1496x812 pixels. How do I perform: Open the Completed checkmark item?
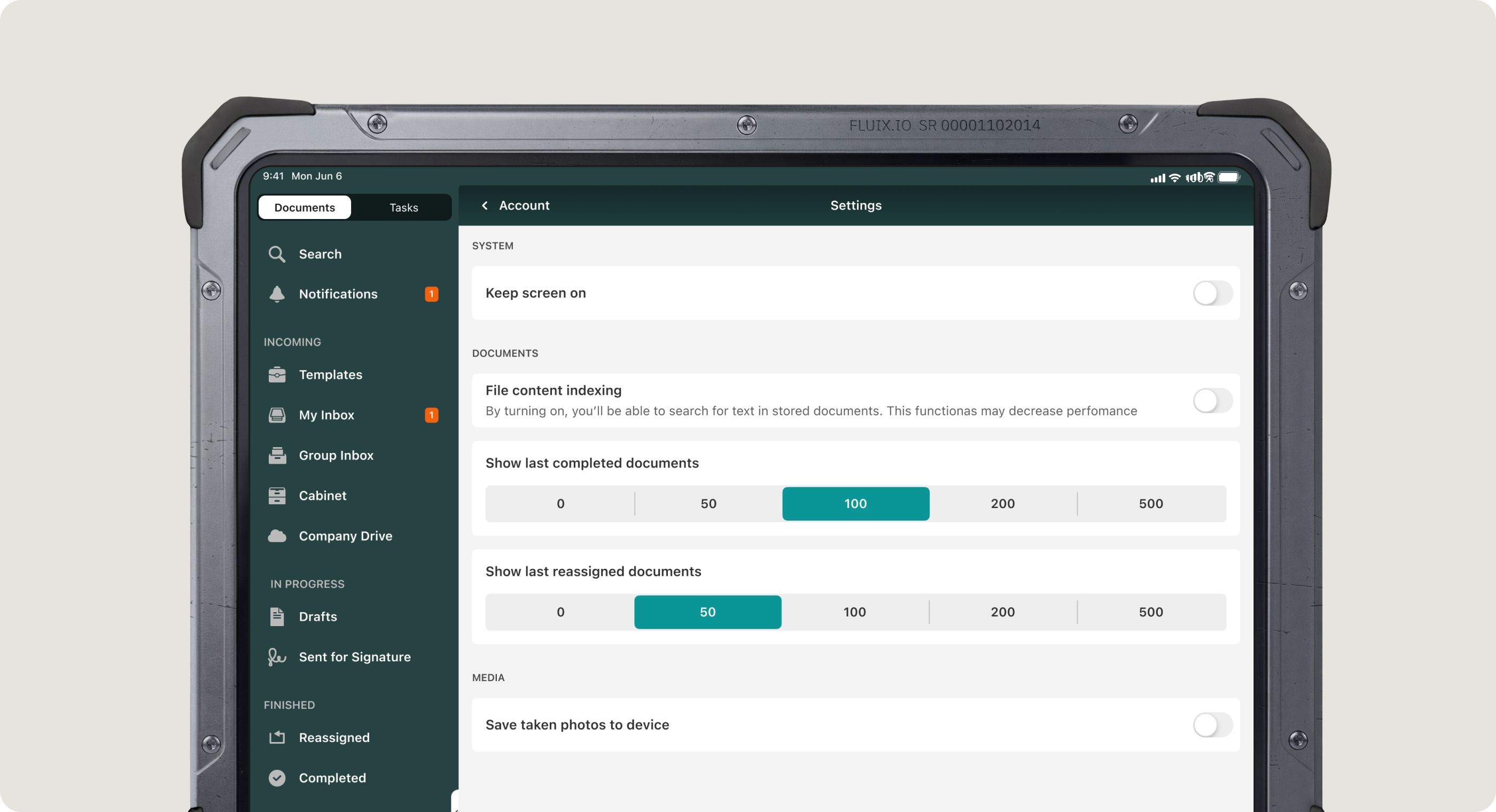277,778
